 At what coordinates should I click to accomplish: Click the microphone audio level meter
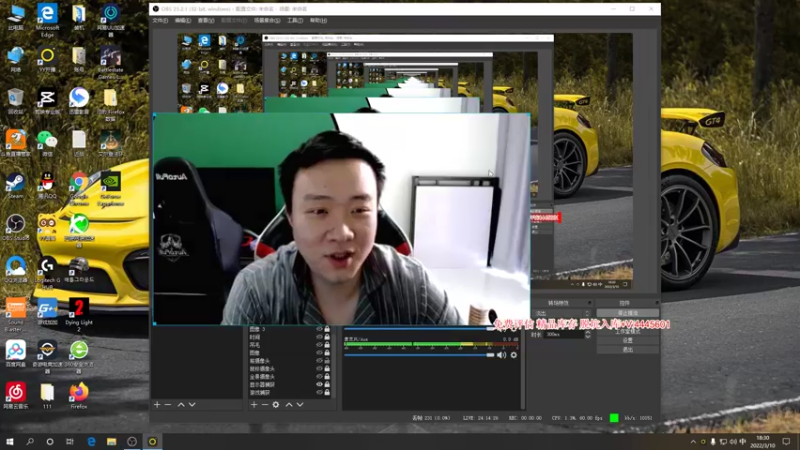coord(431,345)
